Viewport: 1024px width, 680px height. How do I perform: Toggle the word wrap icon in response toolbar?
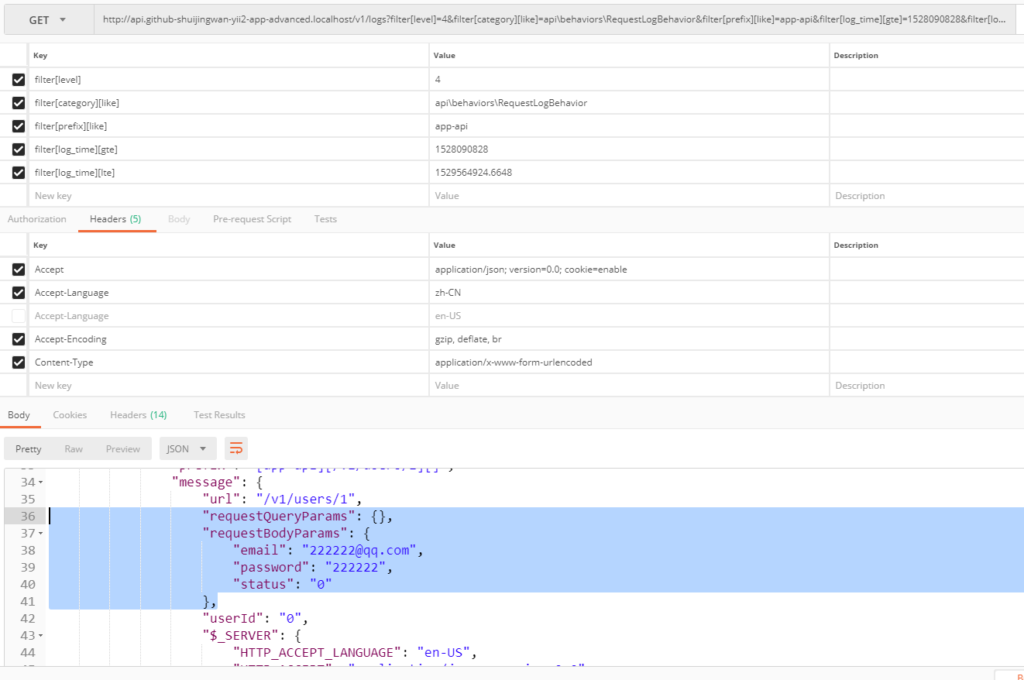point(236,449)
